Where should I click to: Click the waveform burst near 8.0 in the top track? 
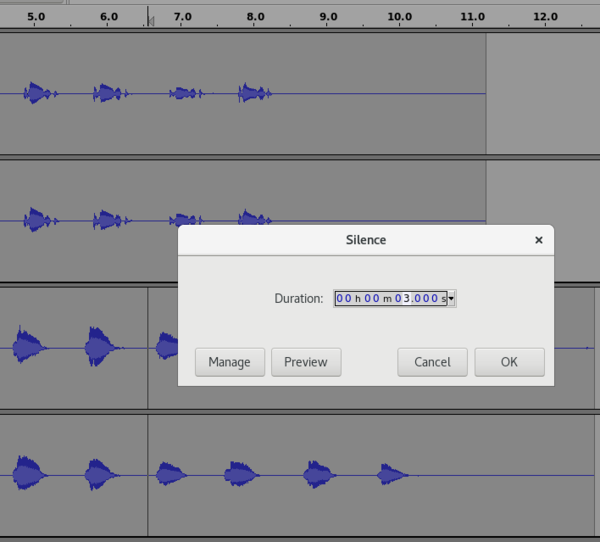(x=254, y=93)
